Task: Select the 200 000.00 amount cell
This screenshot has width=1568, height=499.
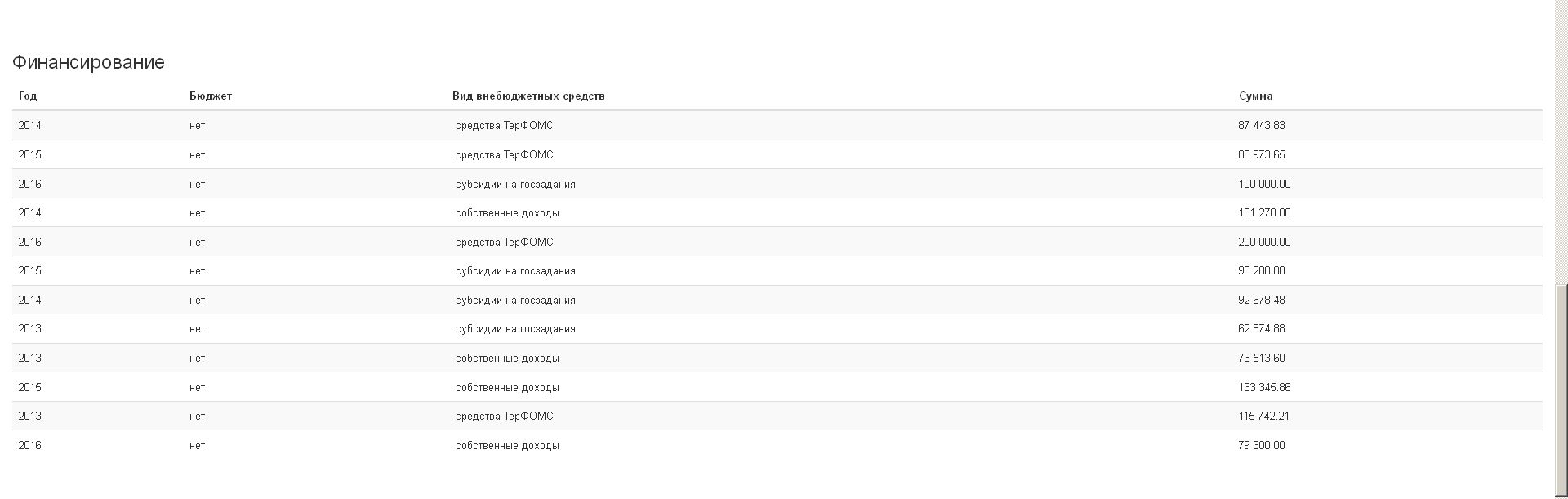Action: pyautogui.click(x=1264, y=242)
